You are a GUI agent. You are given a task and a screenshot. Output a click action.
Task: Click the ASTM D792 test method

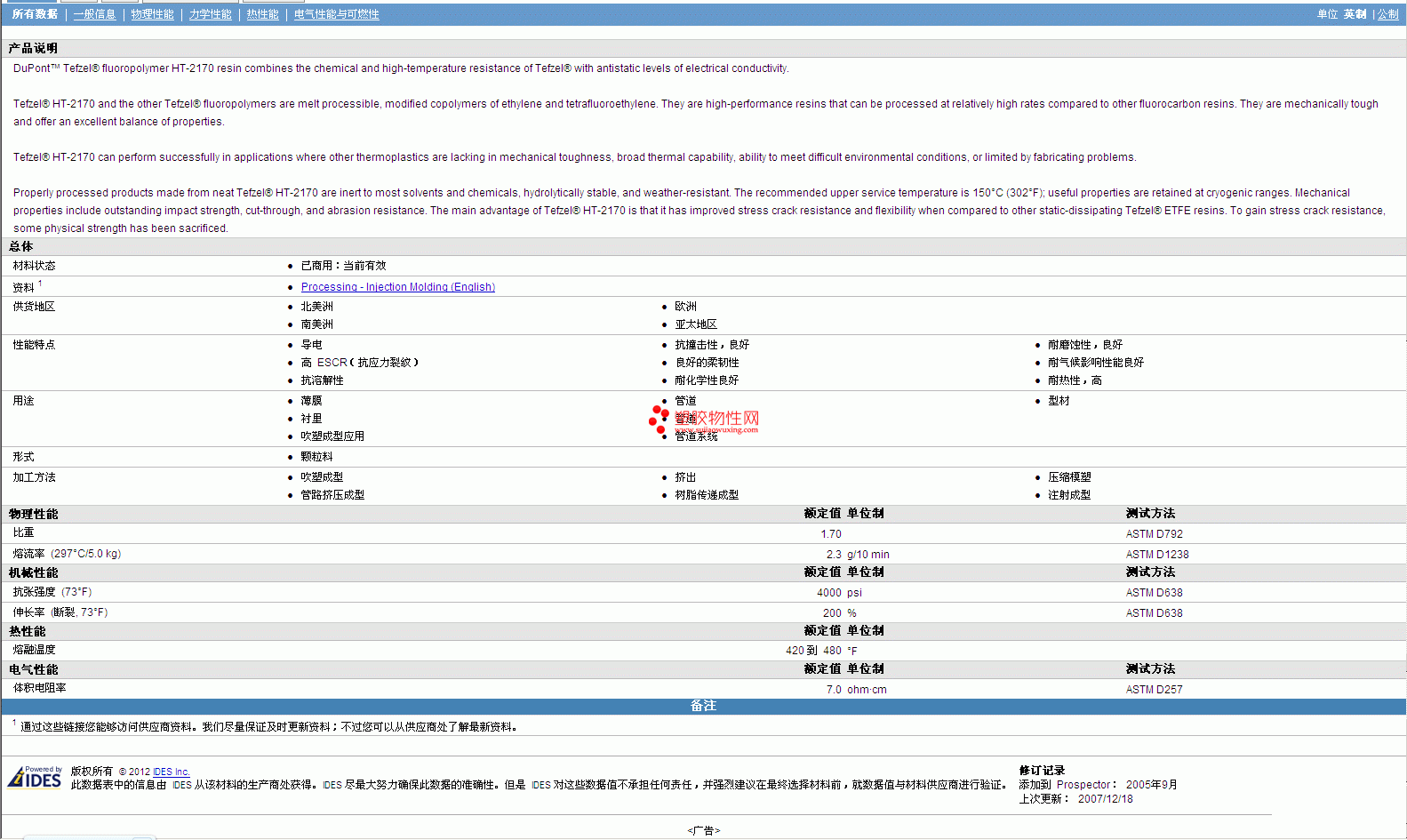[x=1154, y=534]
